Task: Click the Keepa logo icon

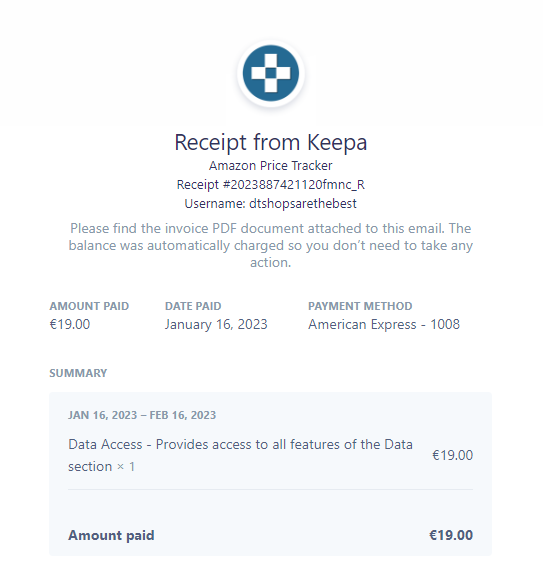Action: coord(271,73)
